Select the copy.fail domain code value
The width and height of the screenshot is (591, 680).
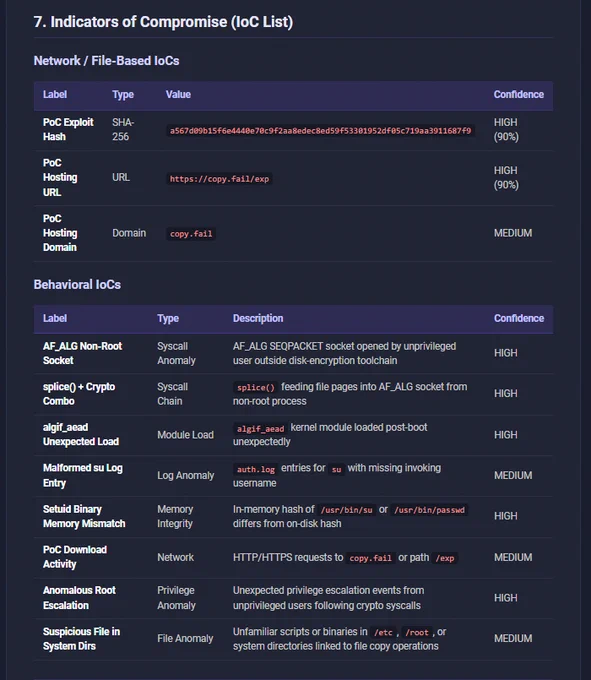tap(191, 234)
